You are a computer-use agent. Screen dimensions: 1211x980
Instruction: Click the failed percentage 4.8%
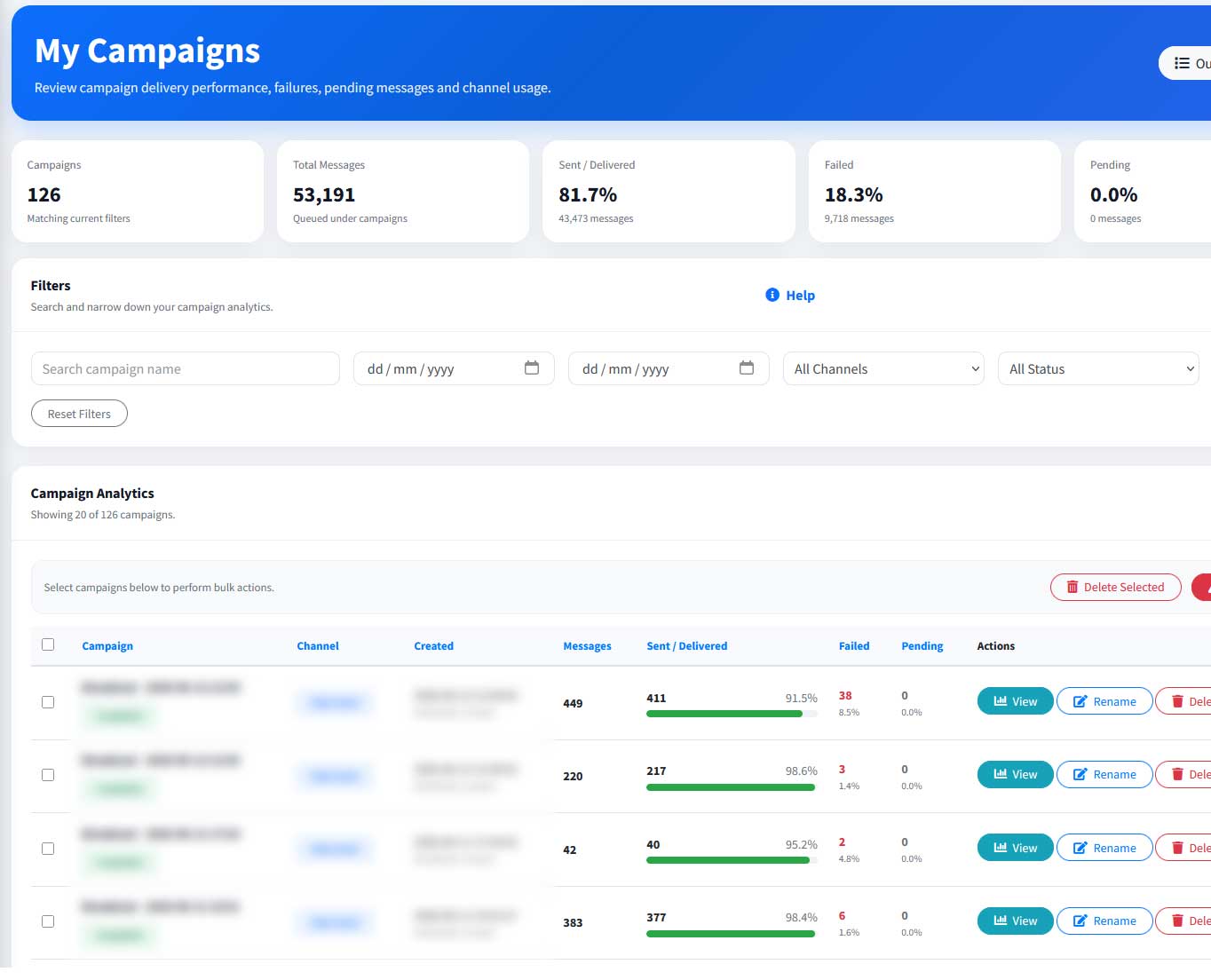(849, 858)
